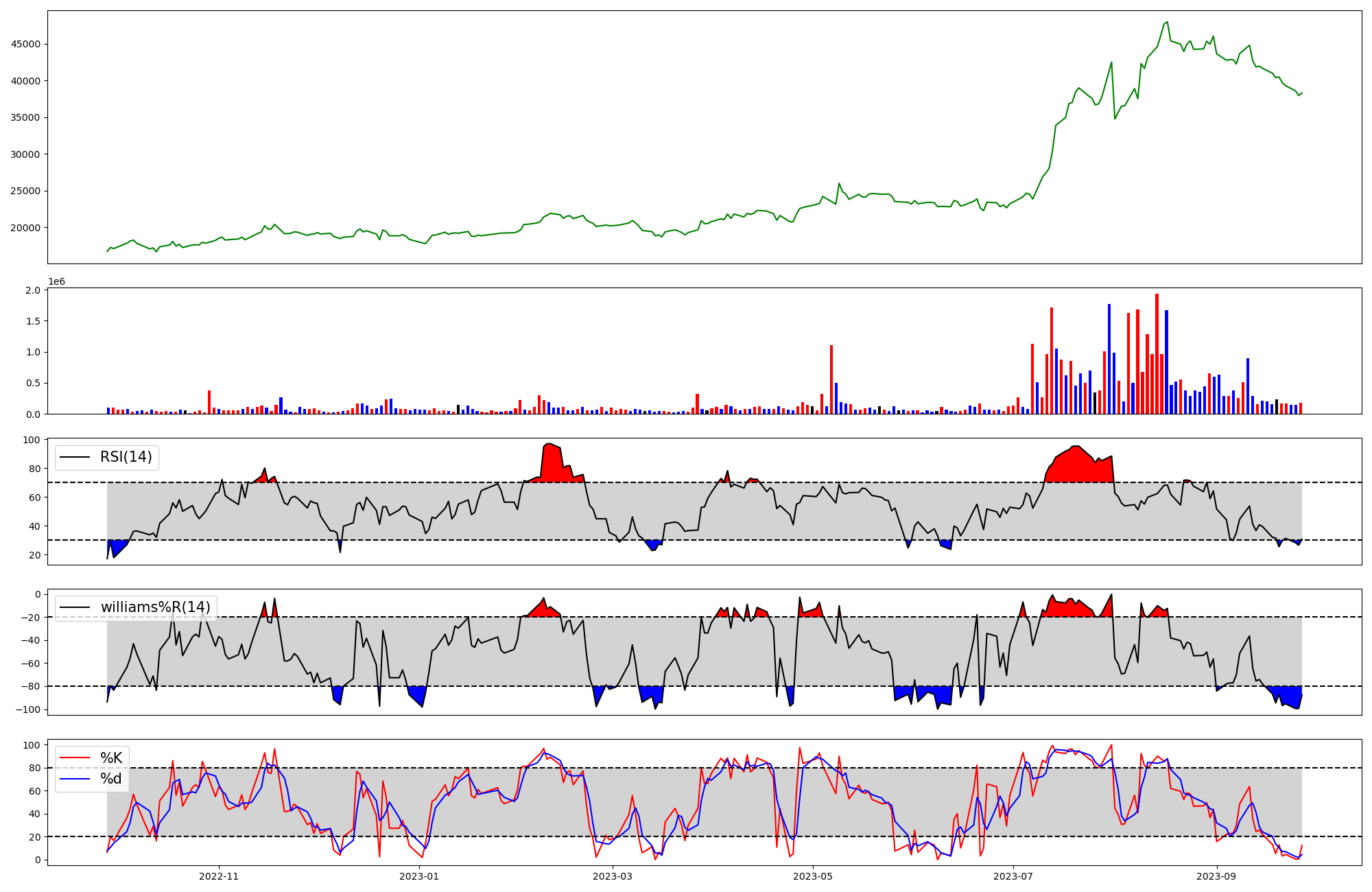Image resolution: width=1372 pixels, height=892 pixels.
Task: Click the red %K legend line sample
Action: pos(75,758)
